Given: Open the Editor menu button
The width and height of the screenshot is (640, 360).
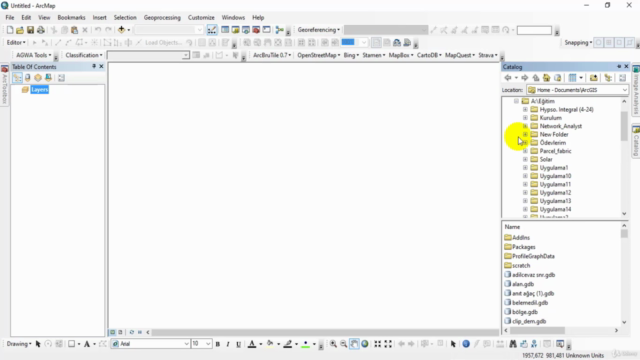Looking at the screenshot, I should coord(16,42).
